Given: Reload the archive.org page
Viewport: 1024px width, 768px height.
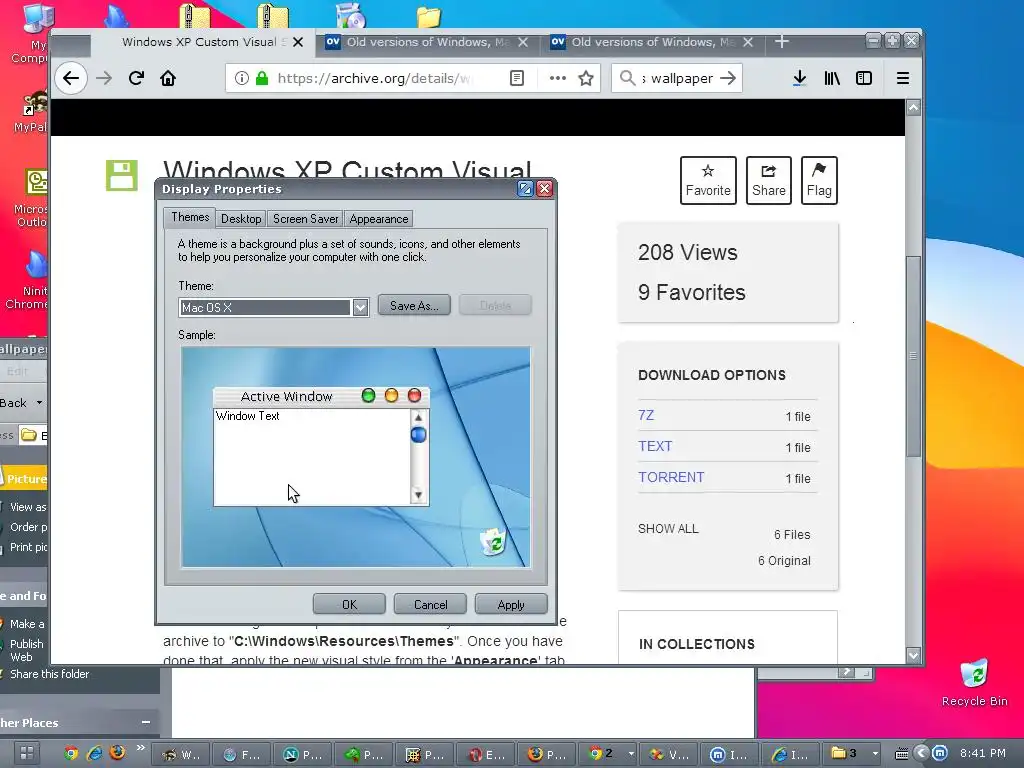Looking at the screenshot, I should tap(136, 78).
